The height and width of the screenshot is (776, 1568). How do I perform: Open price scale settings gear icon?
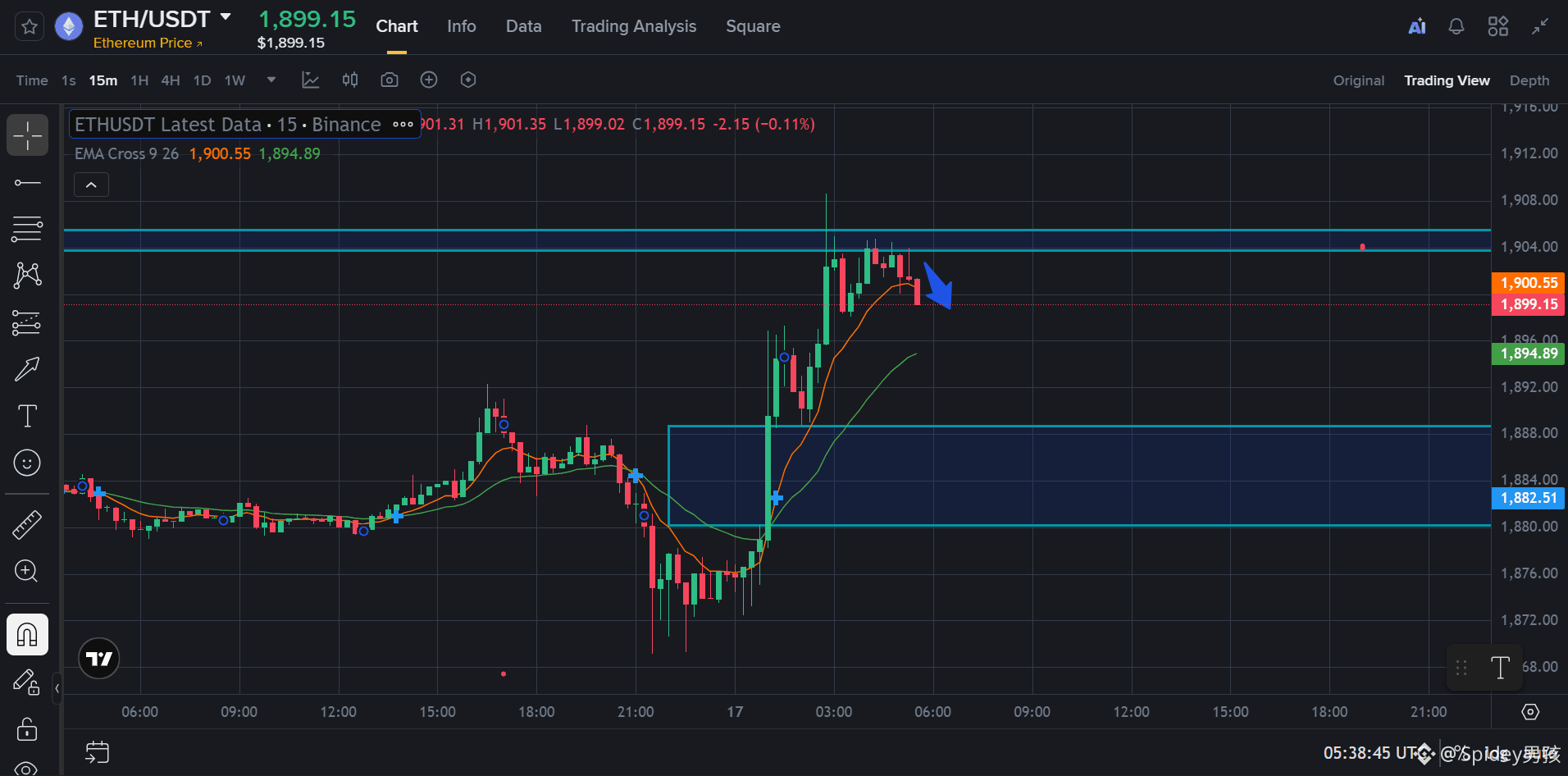(1530, 712)
